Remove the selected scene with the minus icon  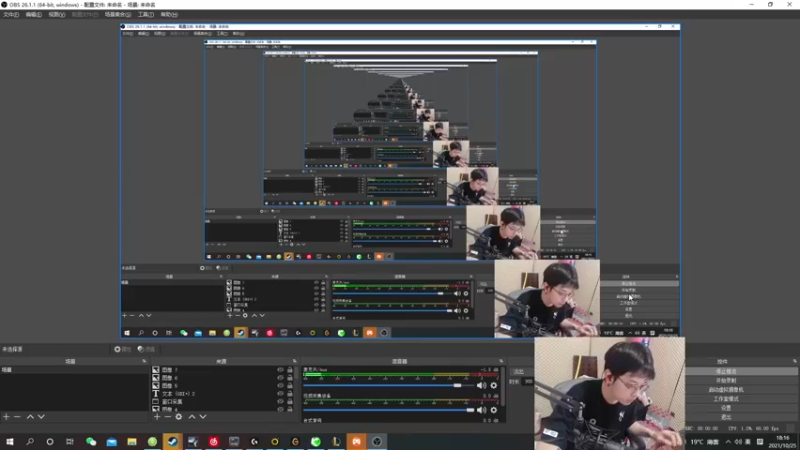click(17, 417)
